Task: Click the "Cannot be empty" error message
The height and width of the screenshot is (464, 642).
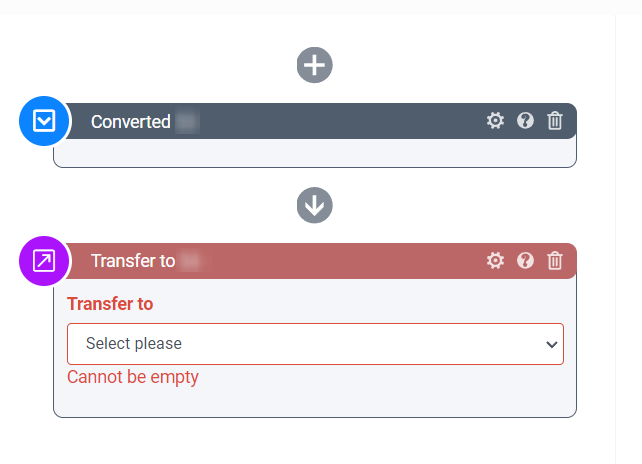Action: click(x=133, y=377)
